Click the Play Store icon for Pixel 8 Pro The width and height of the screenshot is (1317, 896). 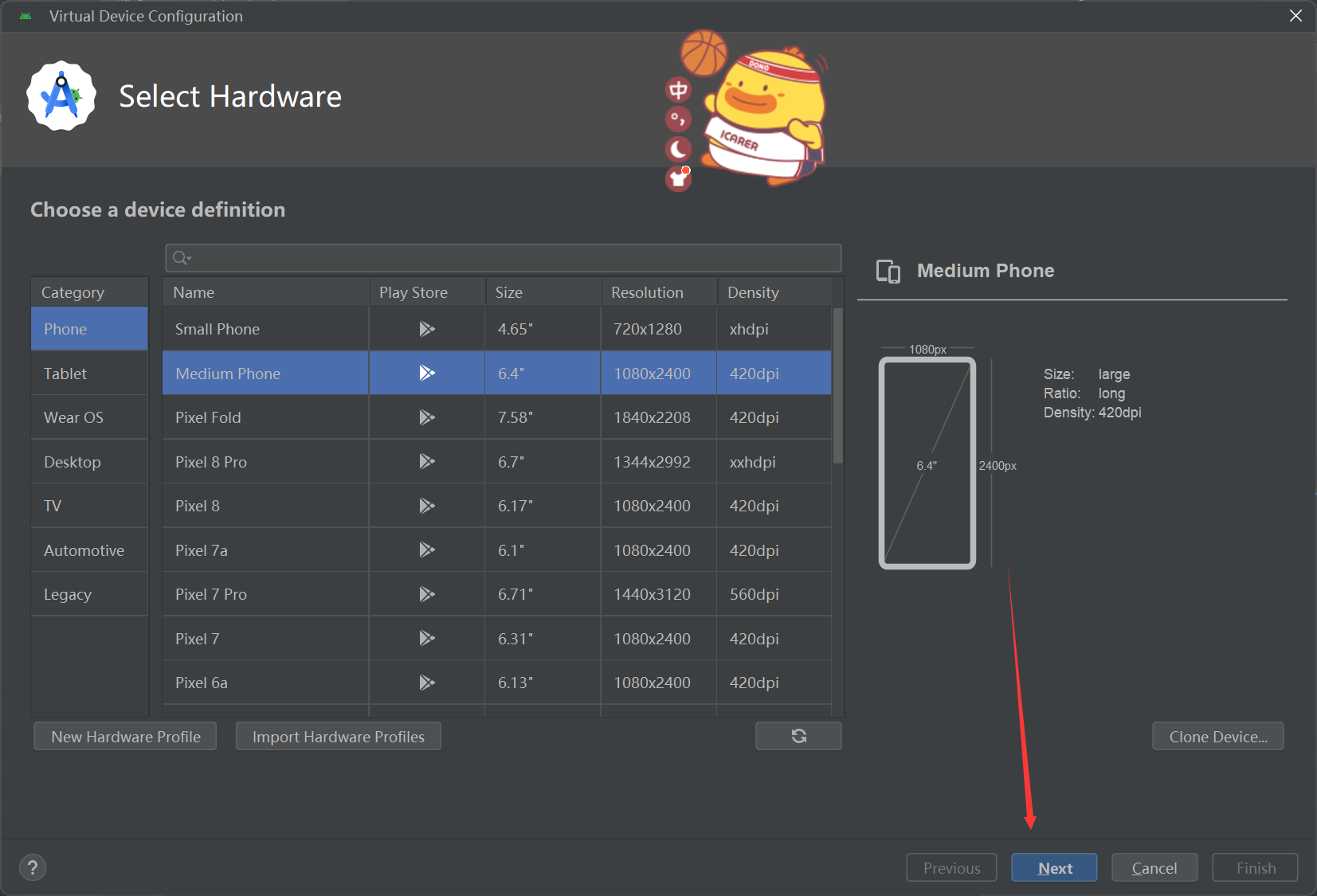coord(427,461)
